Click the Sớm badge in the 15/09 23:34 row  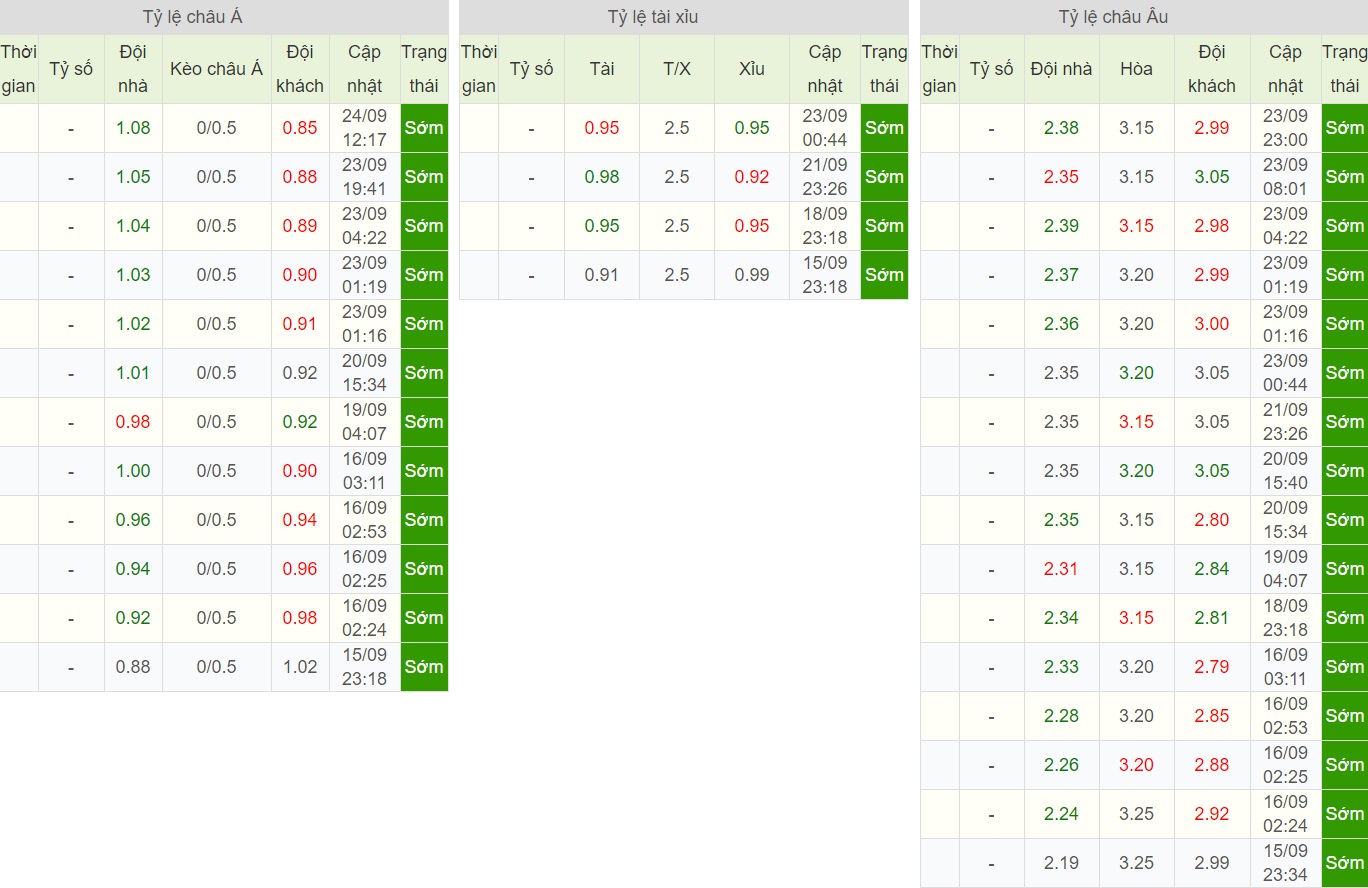click(1344, 863)
